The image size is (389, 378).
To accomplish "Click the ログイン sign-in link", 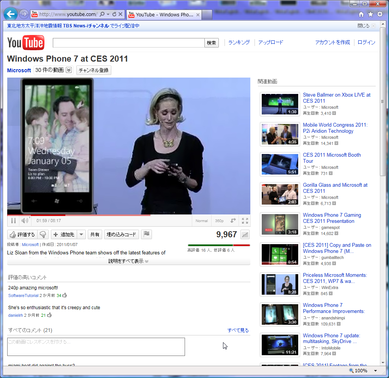I will tap(366, 42).
